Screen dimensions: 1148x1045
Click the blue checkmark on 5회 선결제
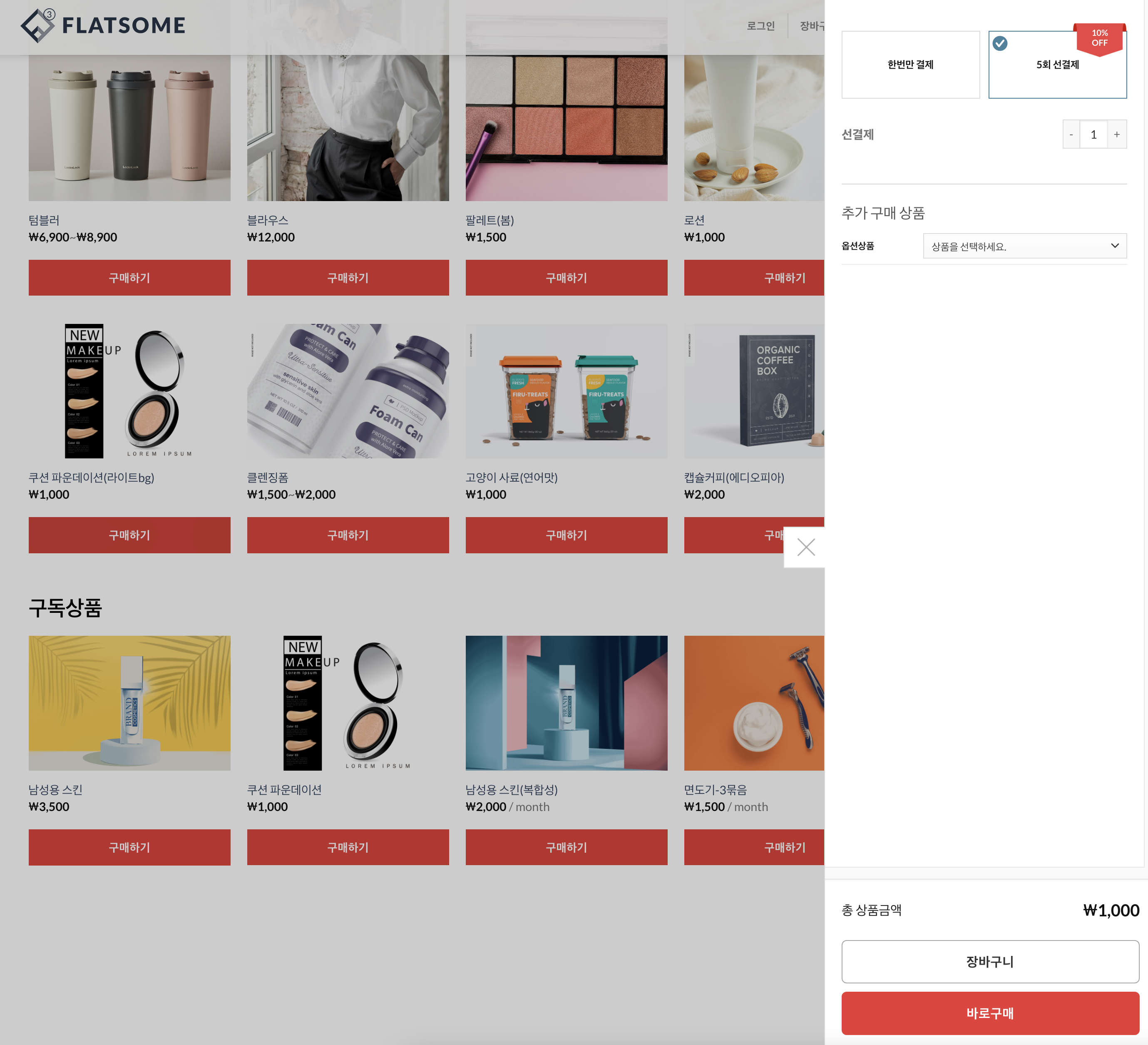[x=1000, y=43]
